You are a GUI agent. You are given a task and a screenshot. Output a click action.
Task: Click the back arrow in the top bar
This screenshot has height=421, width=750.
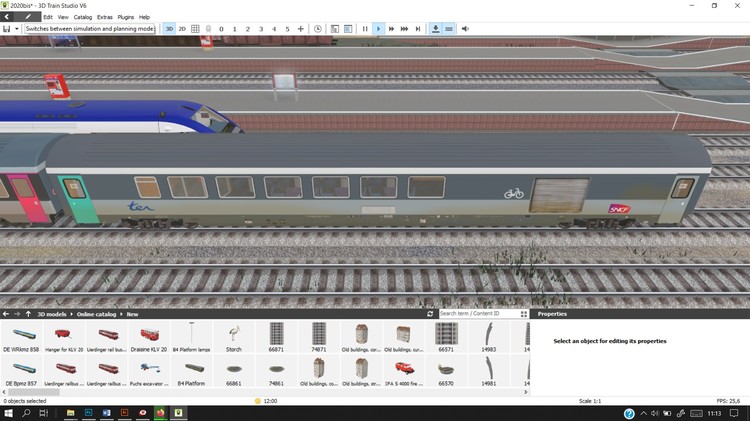pos(7,17)
